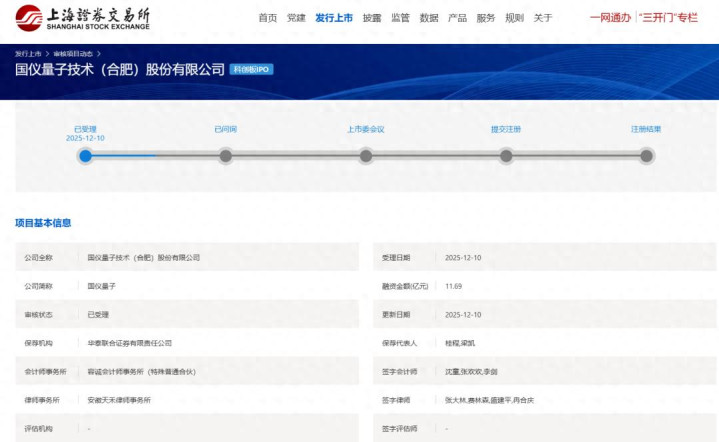Click the 评估机构 field label
This screenshot has width=719, height=442.
(39, 428)
